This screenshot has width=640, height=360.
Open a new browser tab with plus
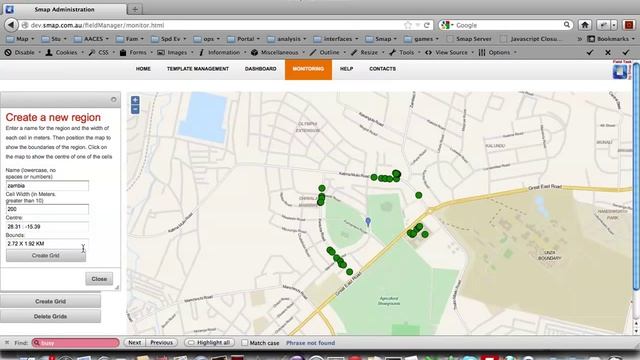coord(135,9)
